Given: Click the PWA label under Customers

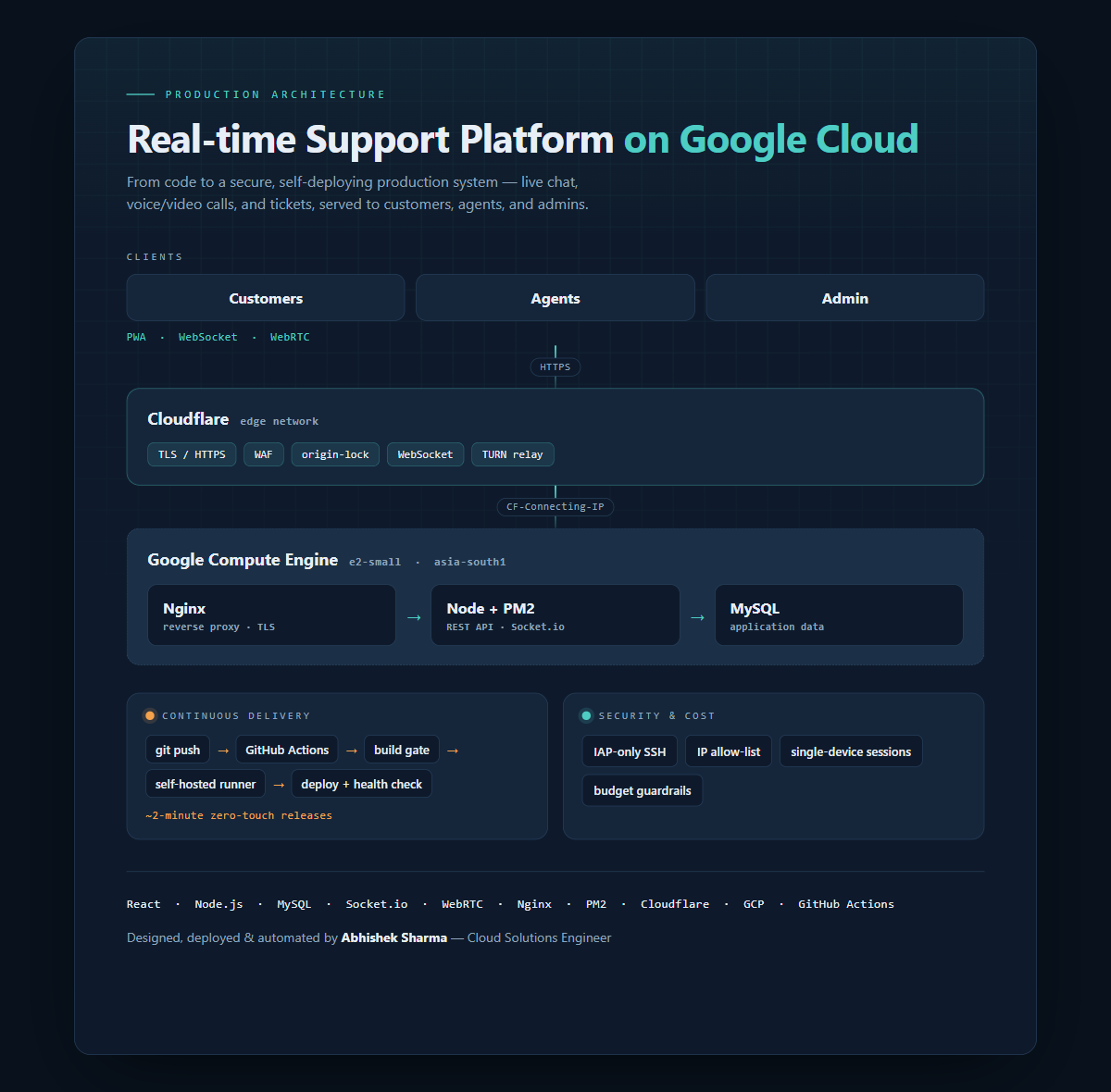Looking at the screenshot, I should [x=136, y=337].
